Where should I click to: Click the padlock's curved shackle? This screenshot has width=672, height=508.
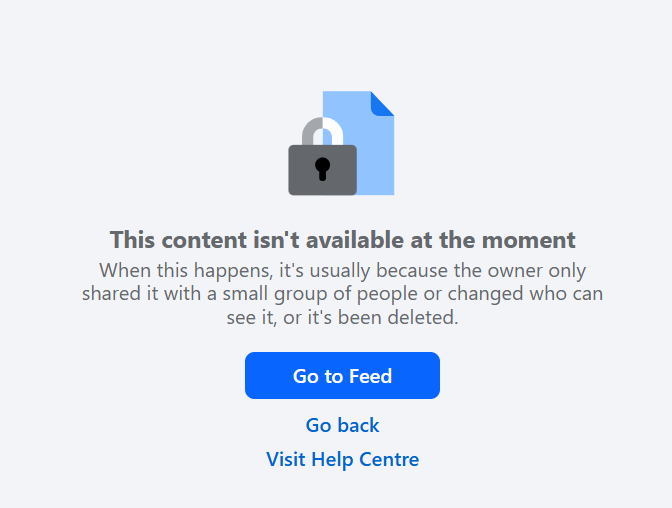[x=322, y=131]
